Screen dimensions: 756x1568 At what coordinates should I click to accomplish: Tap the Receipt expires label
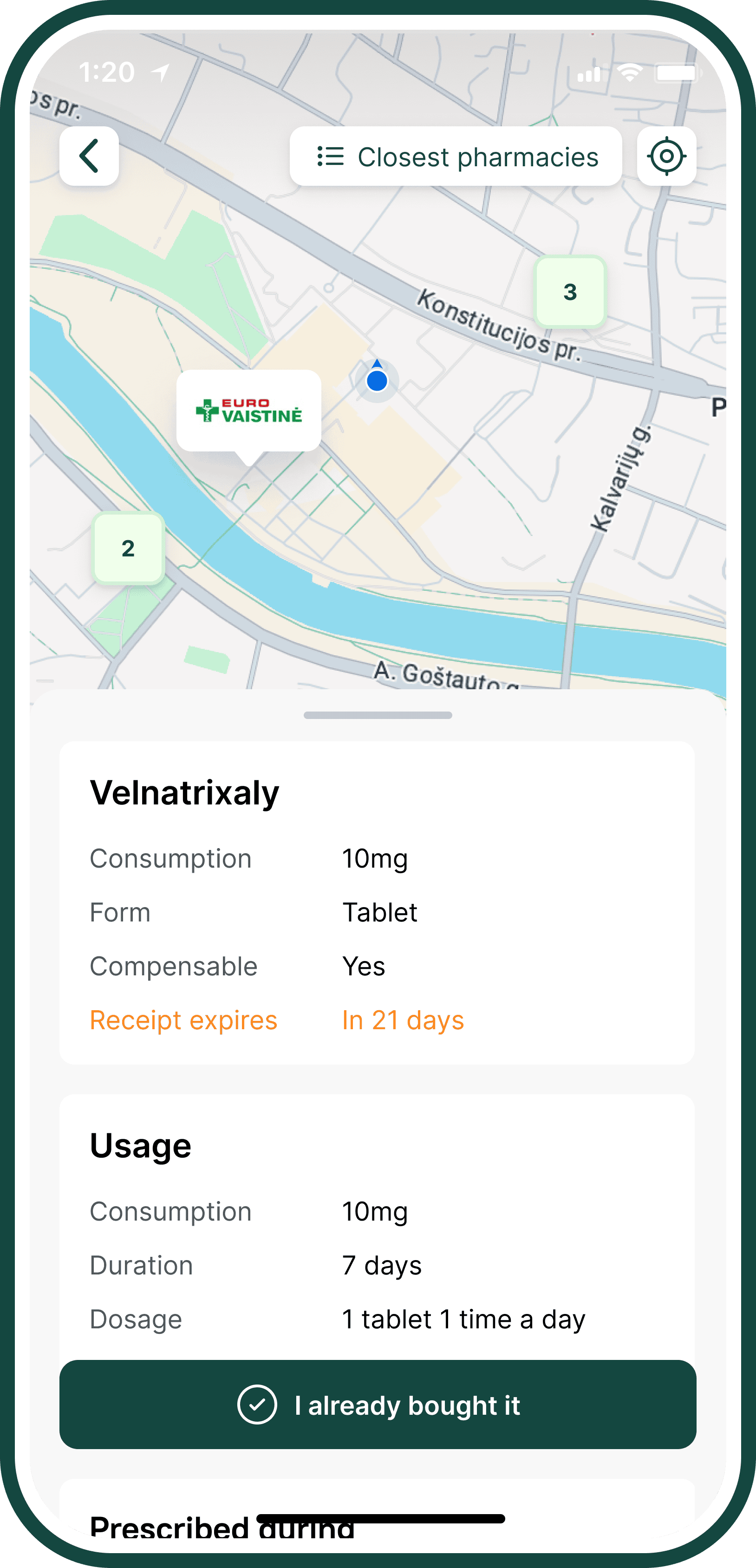[183, 1020]
